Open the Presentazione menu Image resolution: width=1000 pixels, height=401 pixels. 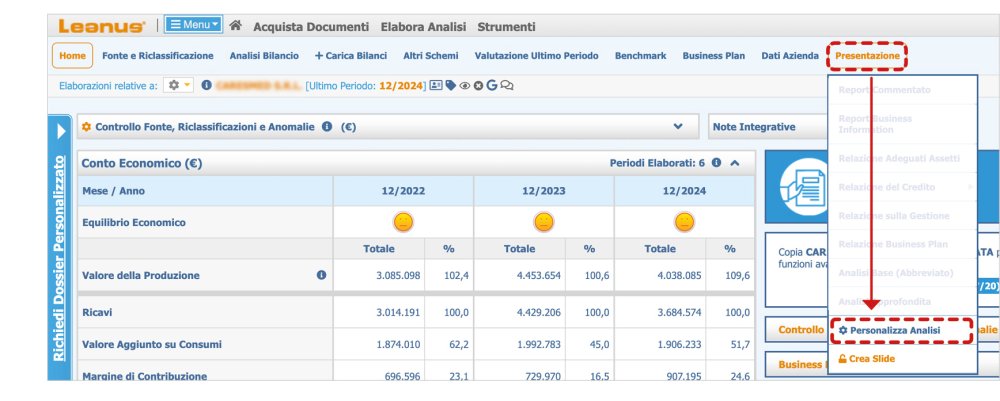click(867, 56)
